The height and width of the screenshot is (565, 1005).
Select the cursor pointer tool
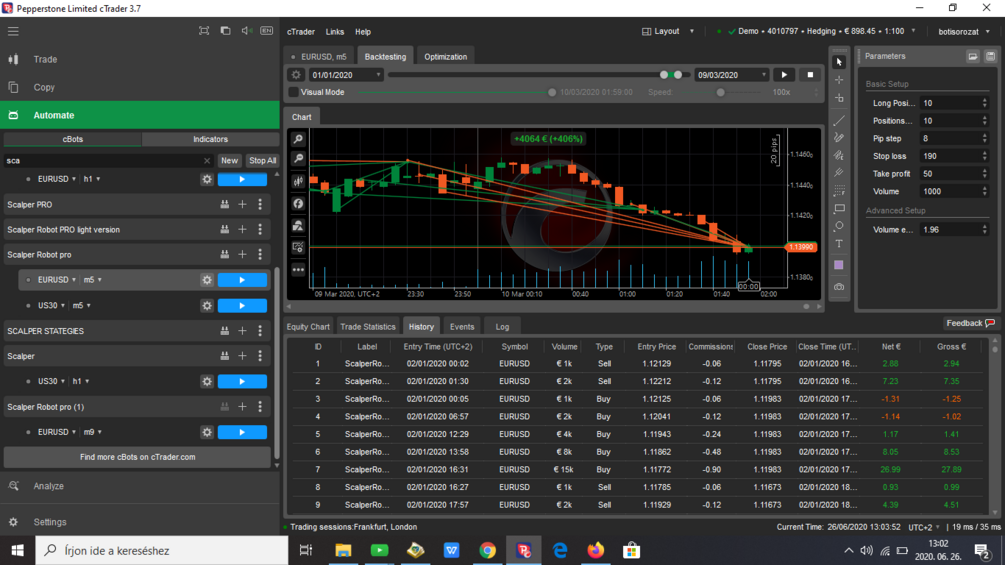(x=839, y=62)
